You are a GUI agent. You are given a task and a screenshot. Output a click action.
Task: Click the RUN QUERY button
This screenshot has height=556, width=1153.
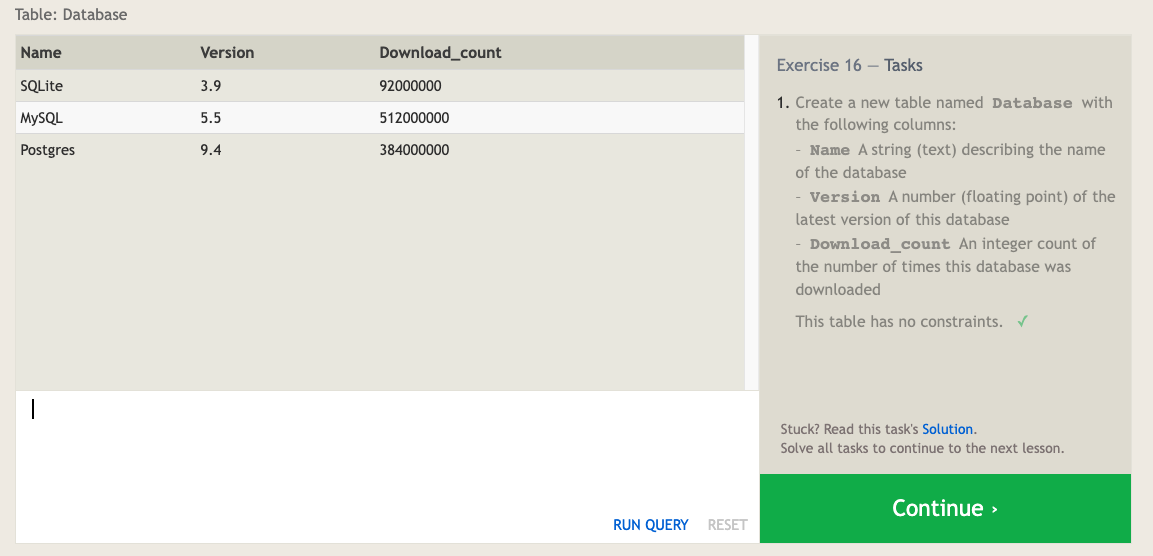click(x=650, y=525)
